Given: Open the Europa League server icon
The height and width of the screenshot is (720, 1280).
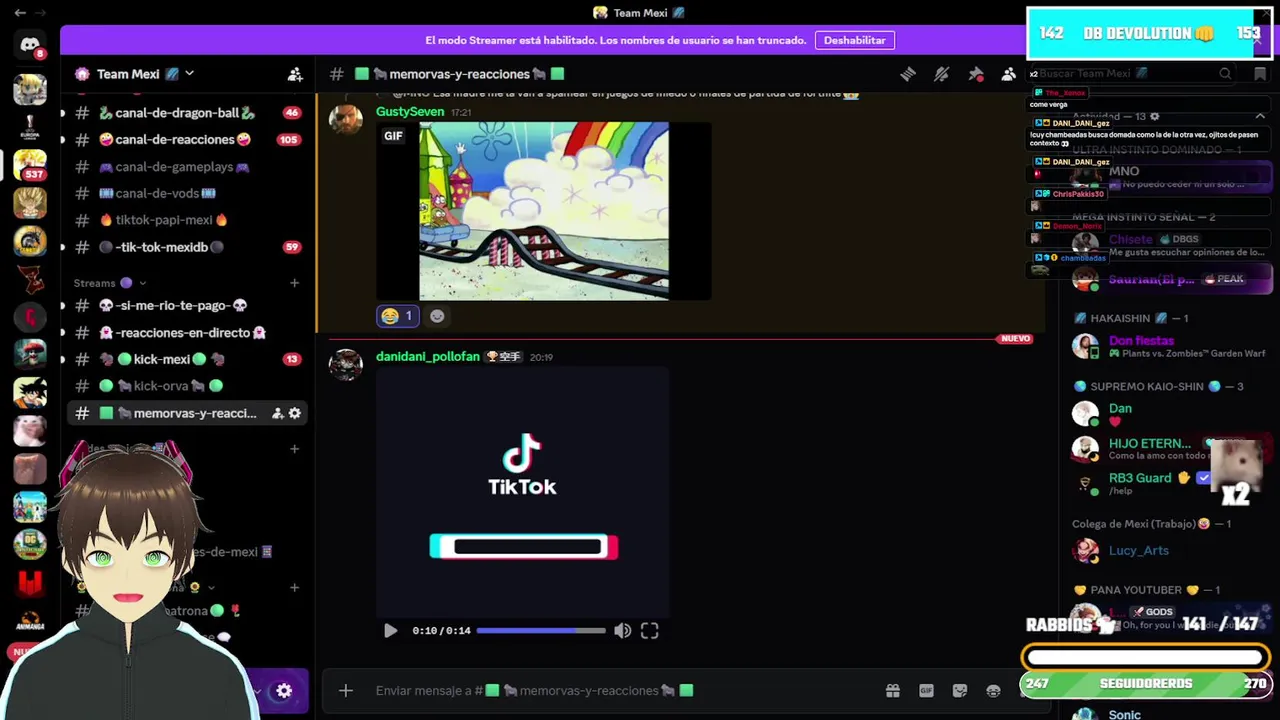Looking at the screenshot, I should click(30, 127).
